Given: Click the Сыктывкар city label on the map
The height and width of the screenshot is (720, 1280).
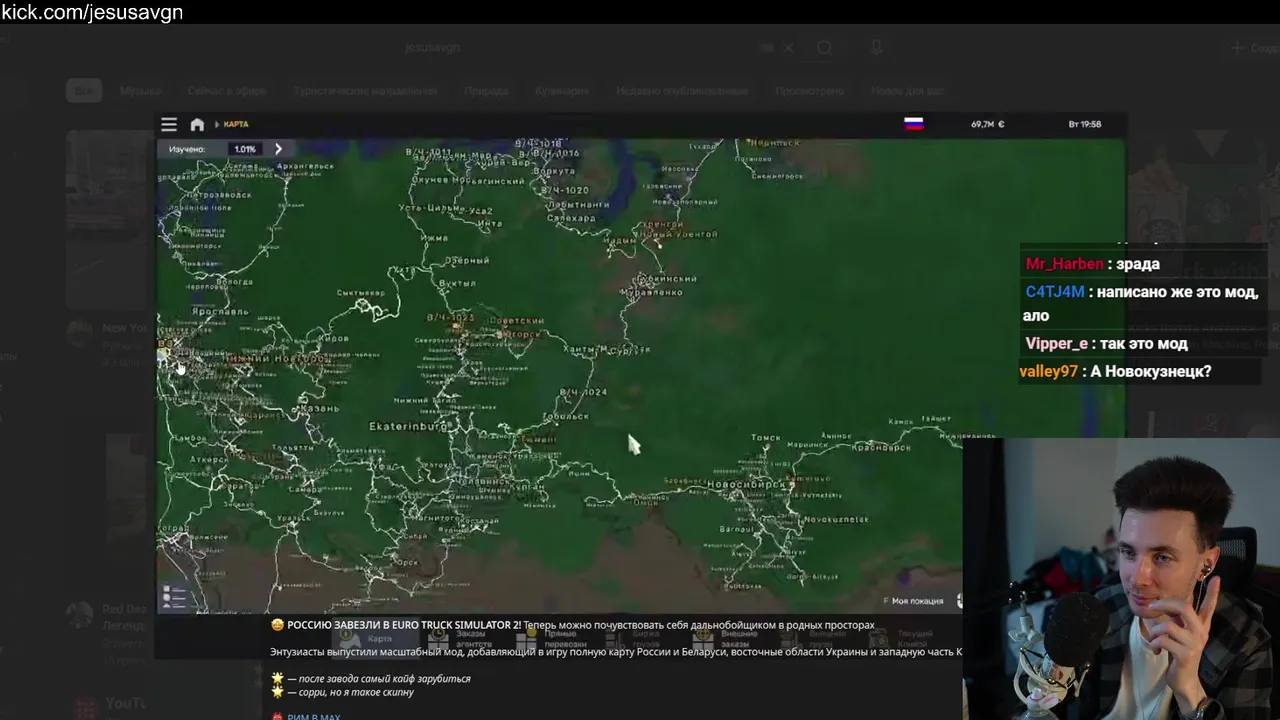Looking at the screenshot, I should (362, 293).
